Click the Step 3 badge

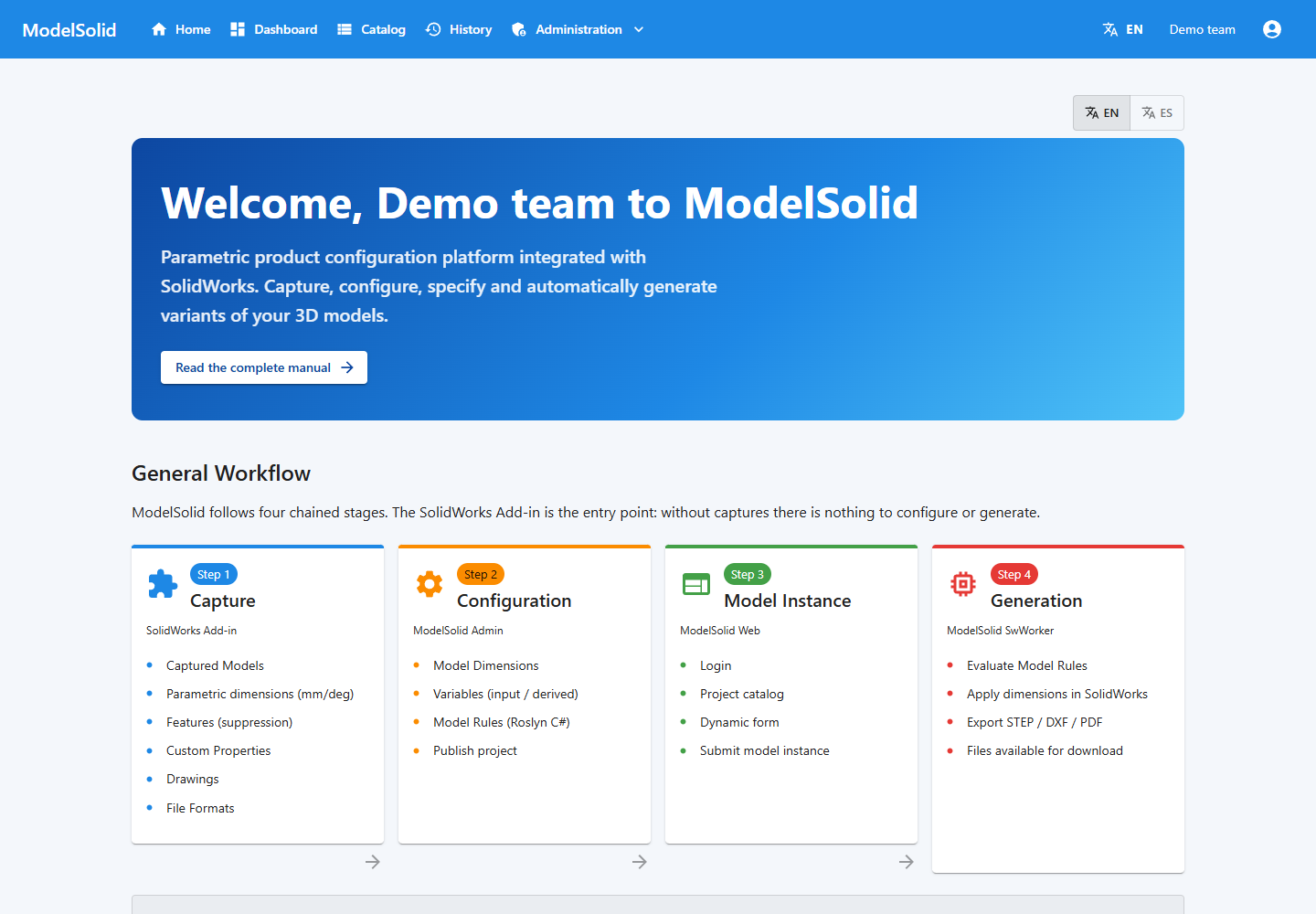[748, 574]
